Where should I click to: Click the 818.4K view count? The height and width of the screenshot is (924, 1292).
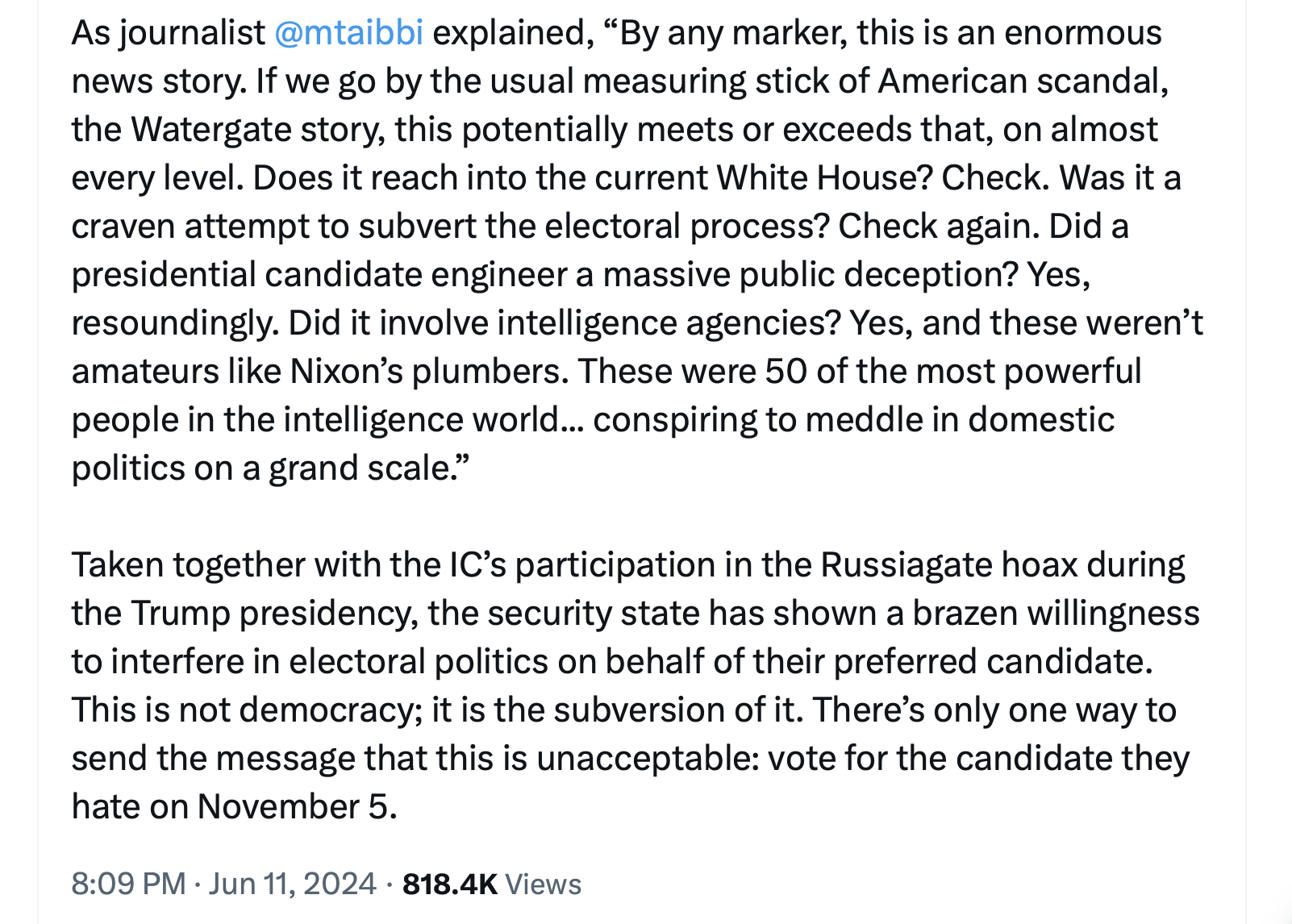pyautogui.click(x=449, y=884)
